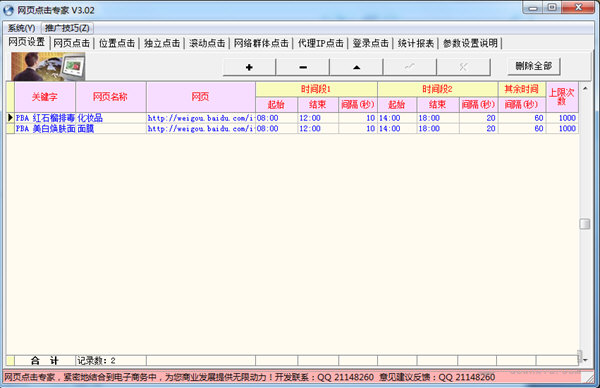This screenshot has width=600, height=388.
Task: Click page name cell 面膜
Action: click(111, 129)
